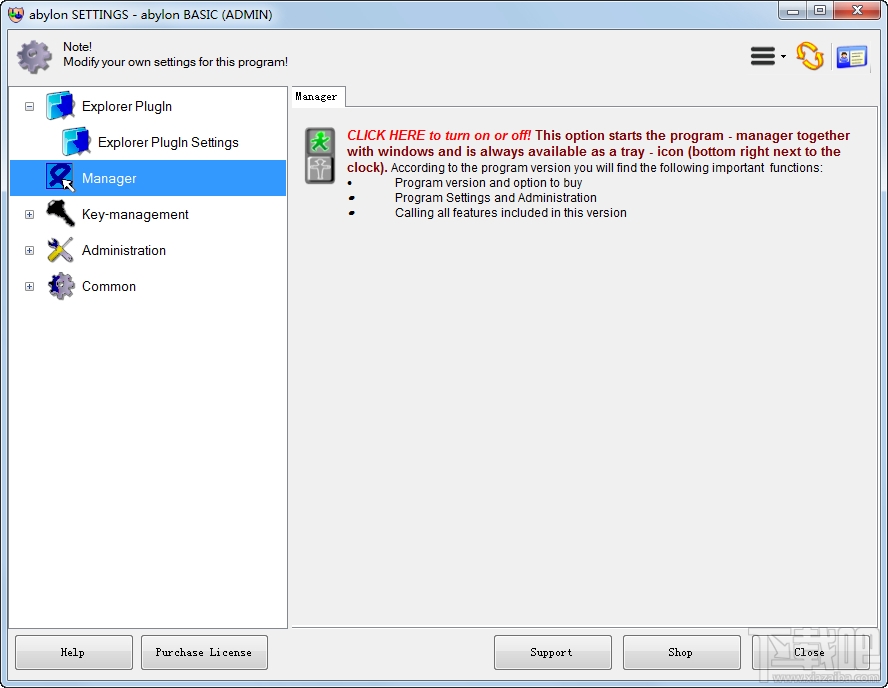Click the Purchase License button
The height and width of the screenshot is (688, 888).
click(204, 652)
